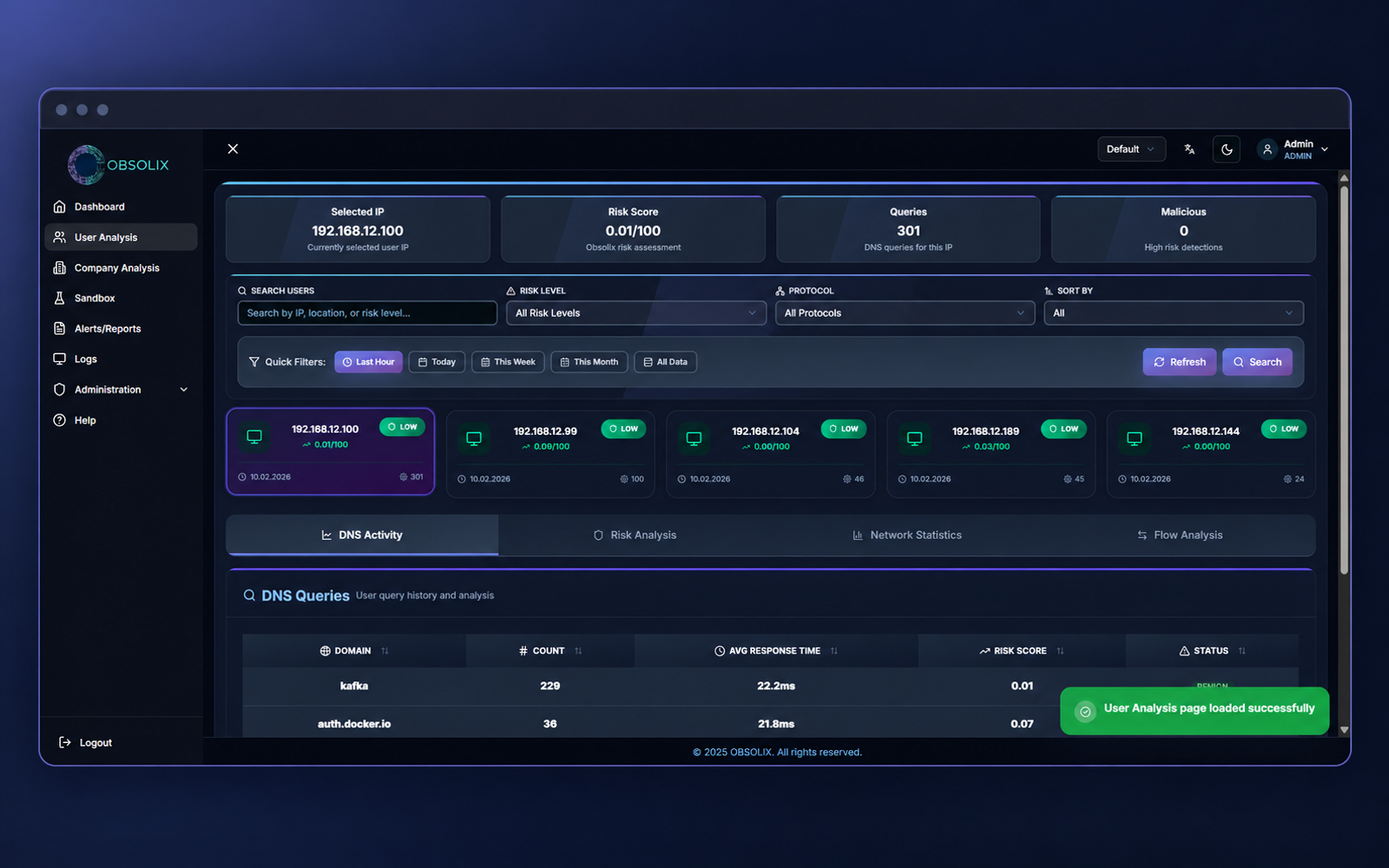Viewport: 1389px width, 868px height.
Task: Switch to the Network Statistics tab
Action: [x=907, y=536]
